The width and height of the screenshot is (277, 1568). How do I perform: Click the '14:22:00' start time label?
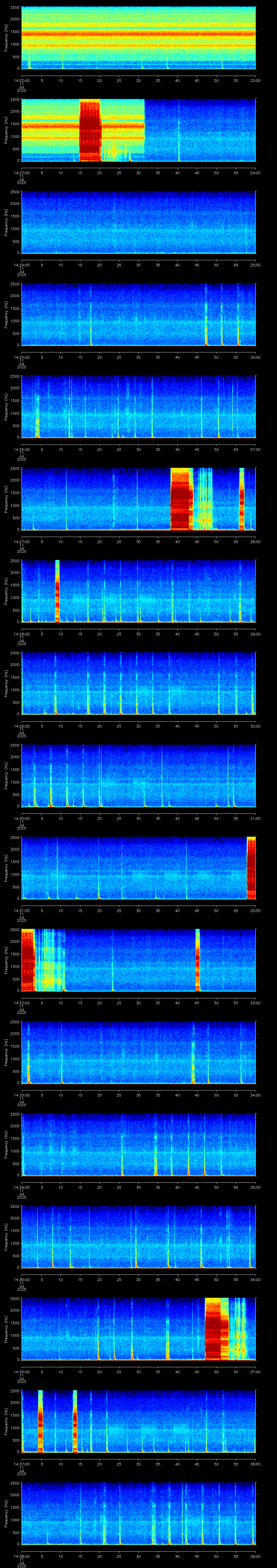[21, 80]
